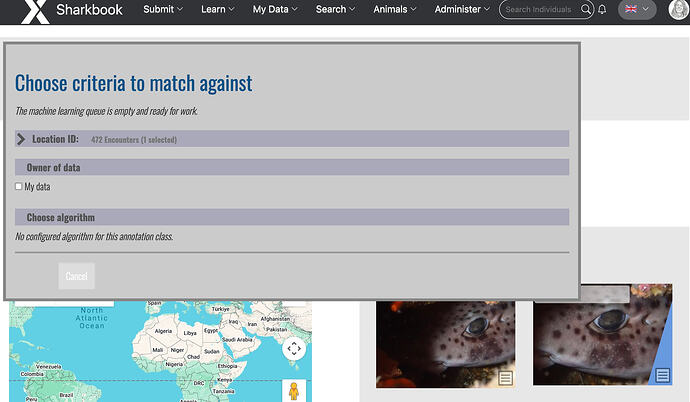
Task: Open the language flag dropdown
Action: (x=636, y=10)
